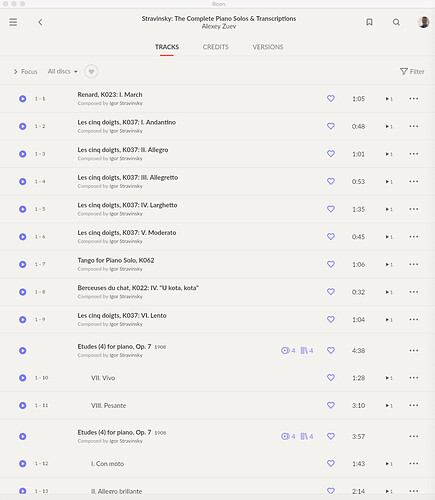Open the All discs dropdown
435x500 pixels.
point(62,71)
